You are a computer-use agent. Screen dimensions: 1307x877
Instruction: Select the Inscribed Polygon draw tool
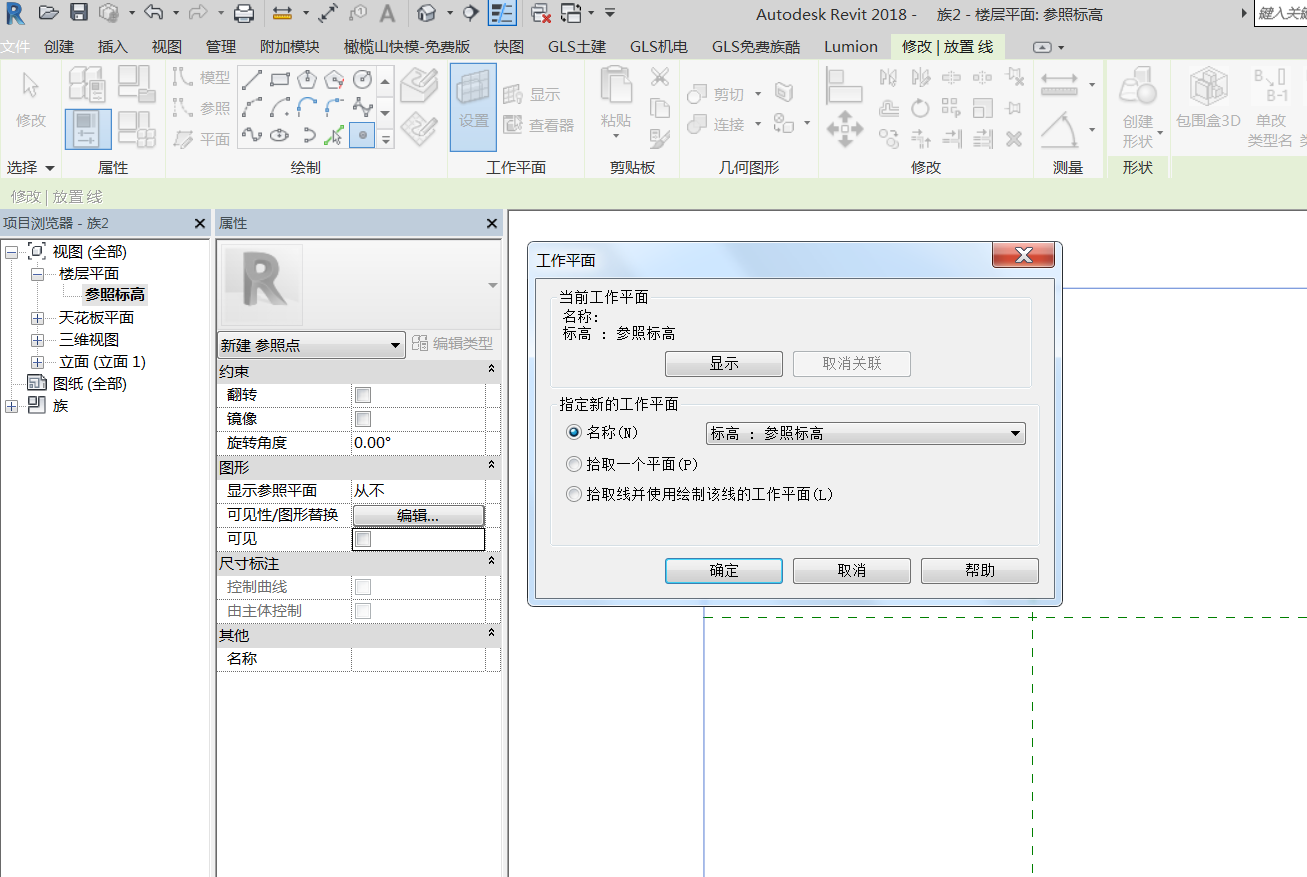tap(307, 78)
